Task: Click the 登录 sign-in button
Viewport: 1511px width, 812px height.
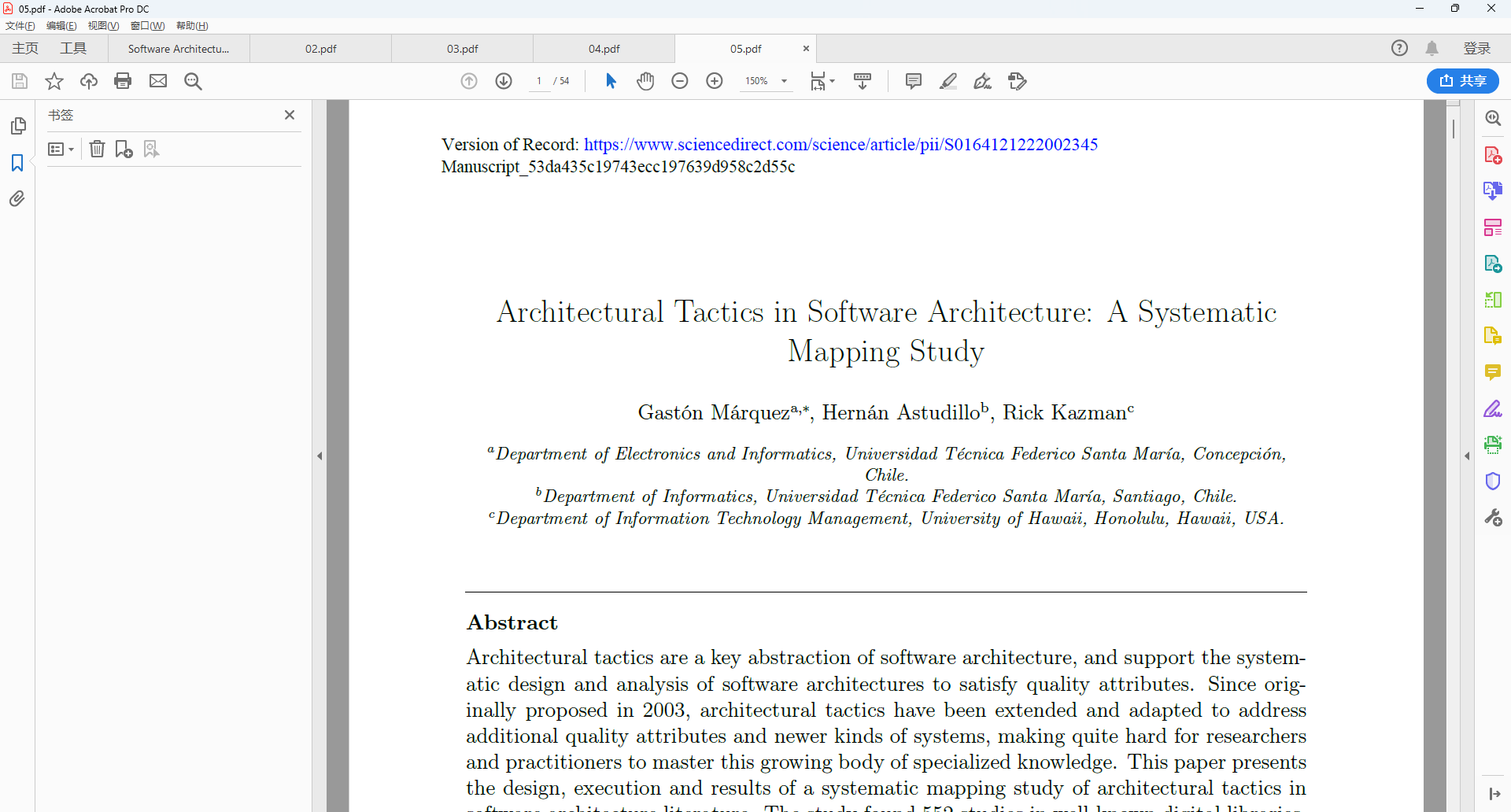Action: (1477, 49)
